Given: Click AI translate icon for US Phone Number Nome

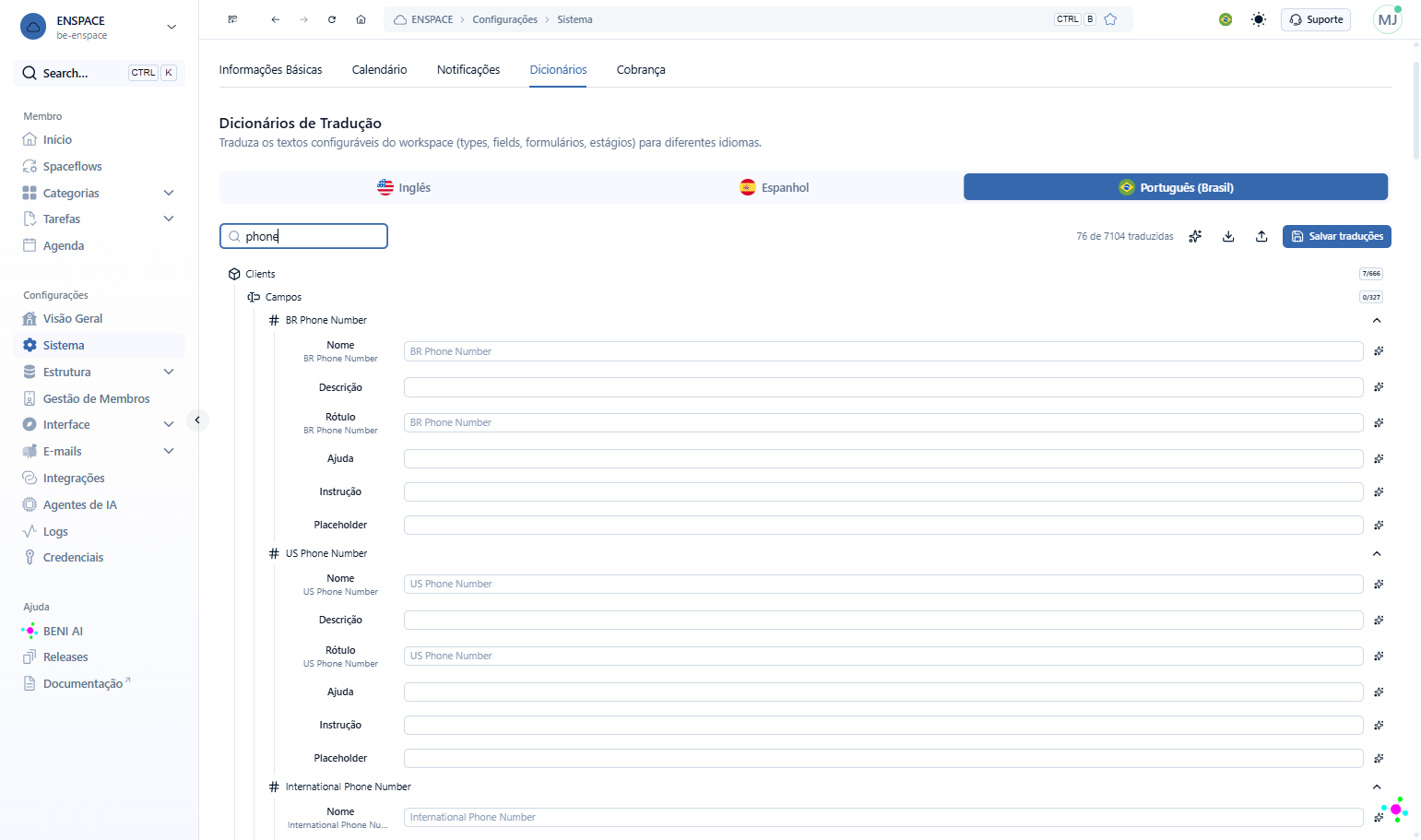Looking at the screenshot, I should pos(1379,584).
